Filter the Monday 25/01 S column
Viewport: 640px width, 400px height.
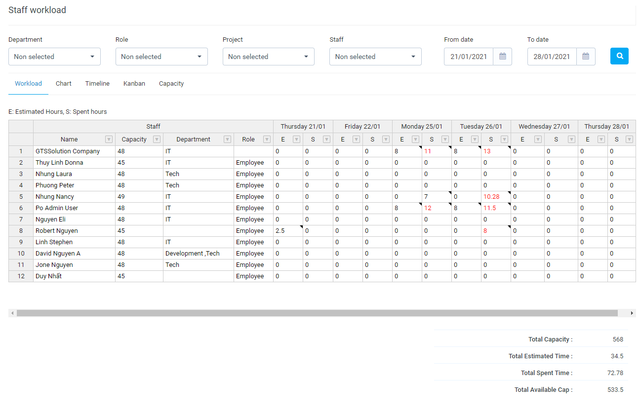click(445, 140)
